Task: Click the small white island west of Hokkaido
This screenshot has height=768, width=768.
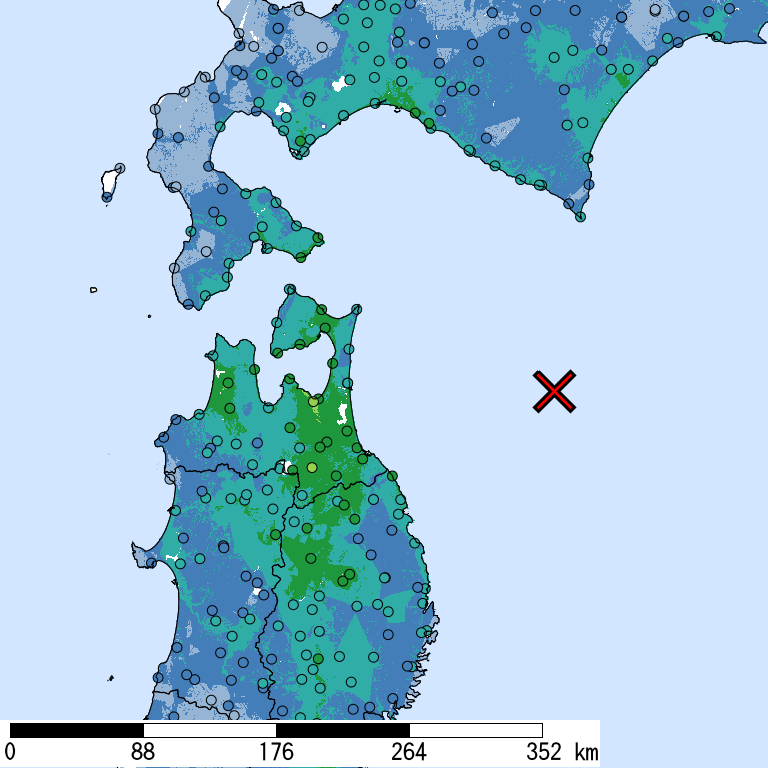Action: tap(110, 183)
